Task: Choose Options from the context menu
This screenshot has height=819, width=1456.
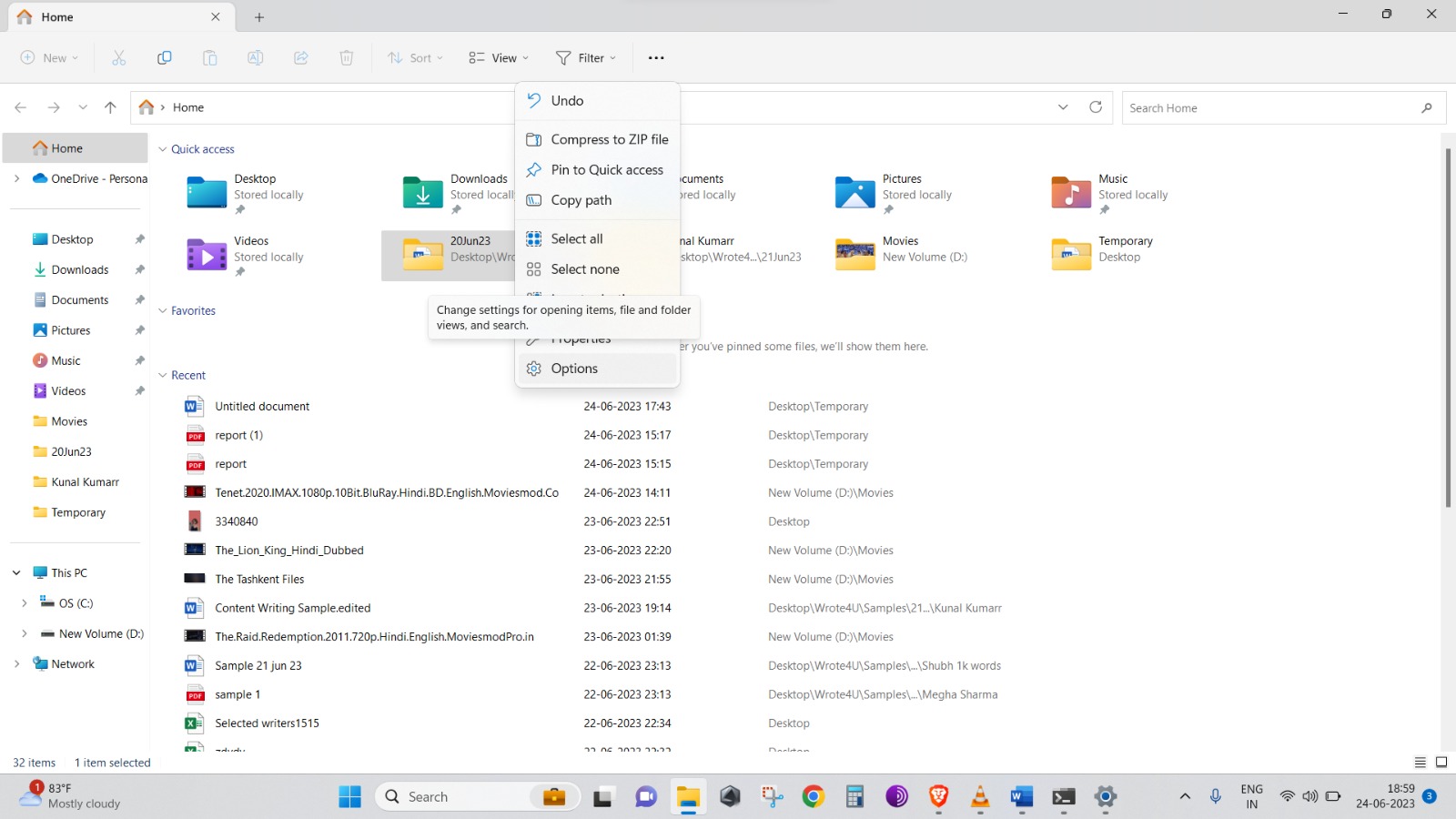Action: pos(574,369)
